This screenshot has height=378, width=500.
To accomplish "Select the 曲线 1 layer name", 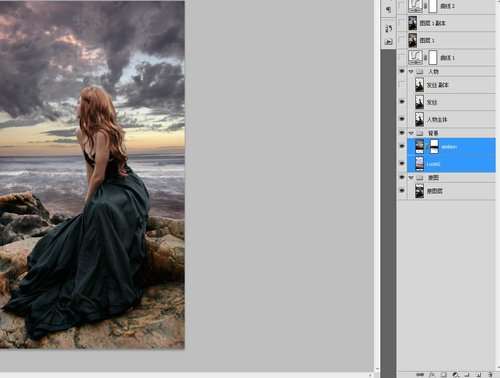I will pyautogui.click(x=447, y=58).
